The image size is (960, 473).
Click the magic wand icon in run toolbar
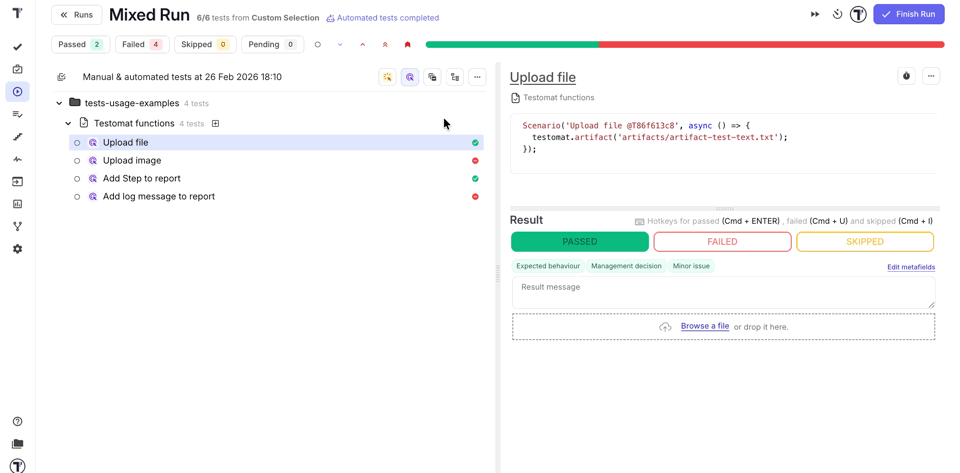(387, 77)
